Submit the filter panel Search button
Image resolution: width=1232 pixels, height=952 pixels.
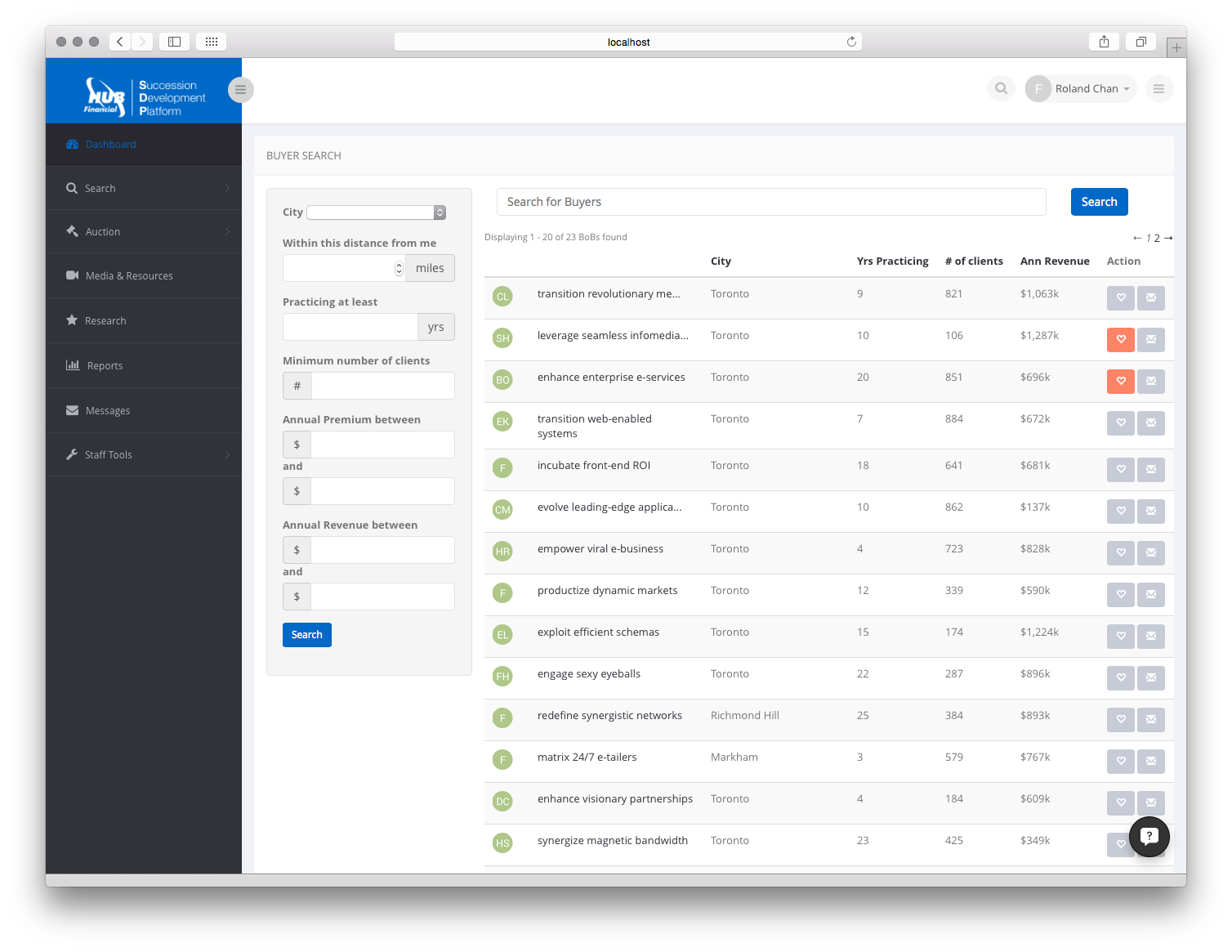(307, 635)
